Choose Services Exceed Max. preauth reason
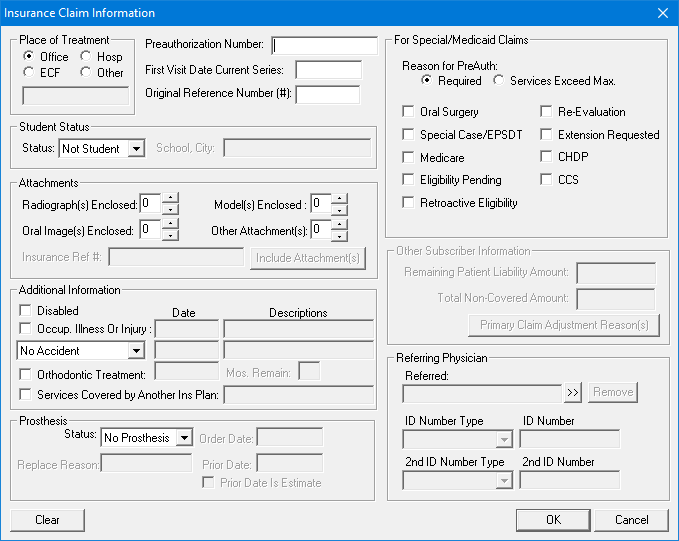This screenshot has width=679, height=541. [x=500, y=81]
